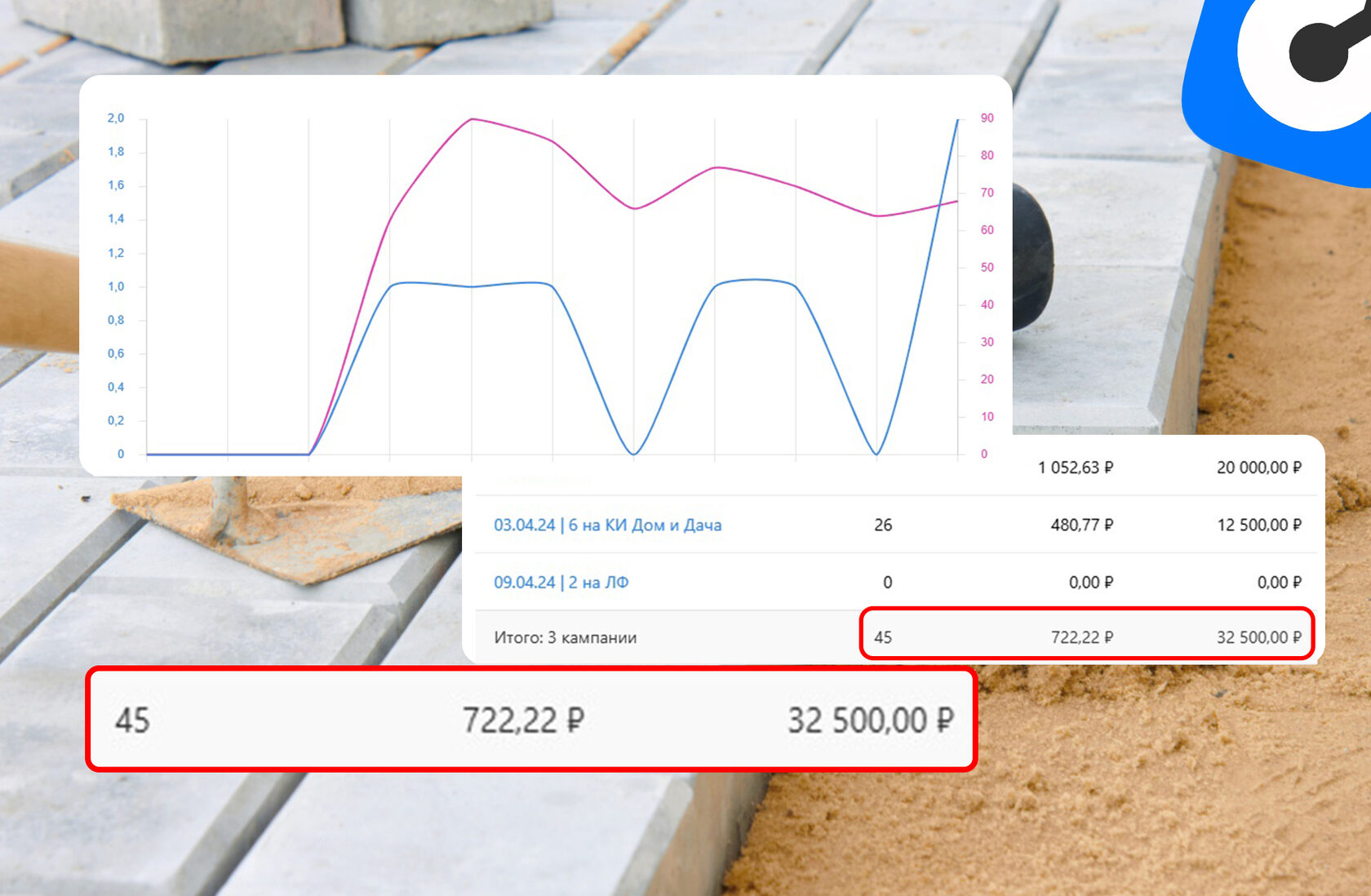Select the pink axis label '50'

coord(987,268)
